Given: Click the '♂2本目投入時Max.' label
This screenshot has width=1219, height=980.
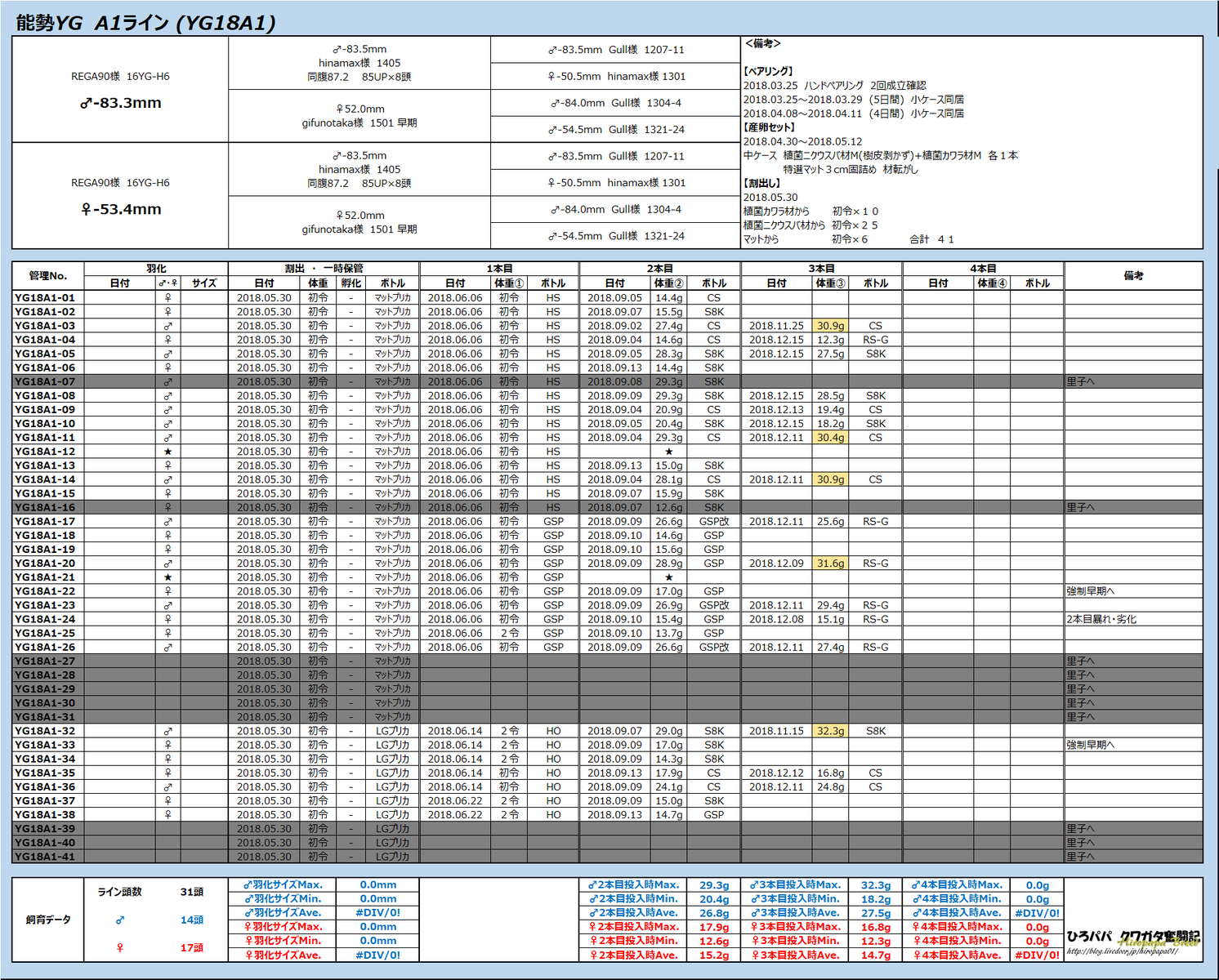Looking at the screenshot, I should tap(633, 884).
